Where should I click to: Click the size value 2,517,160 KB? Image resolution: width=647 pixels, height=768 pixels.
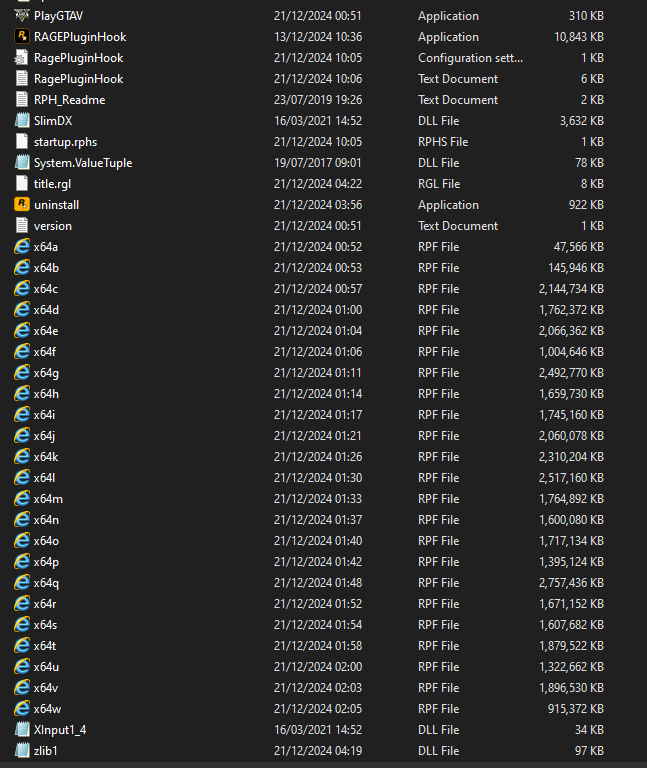[x=572, y=478]
